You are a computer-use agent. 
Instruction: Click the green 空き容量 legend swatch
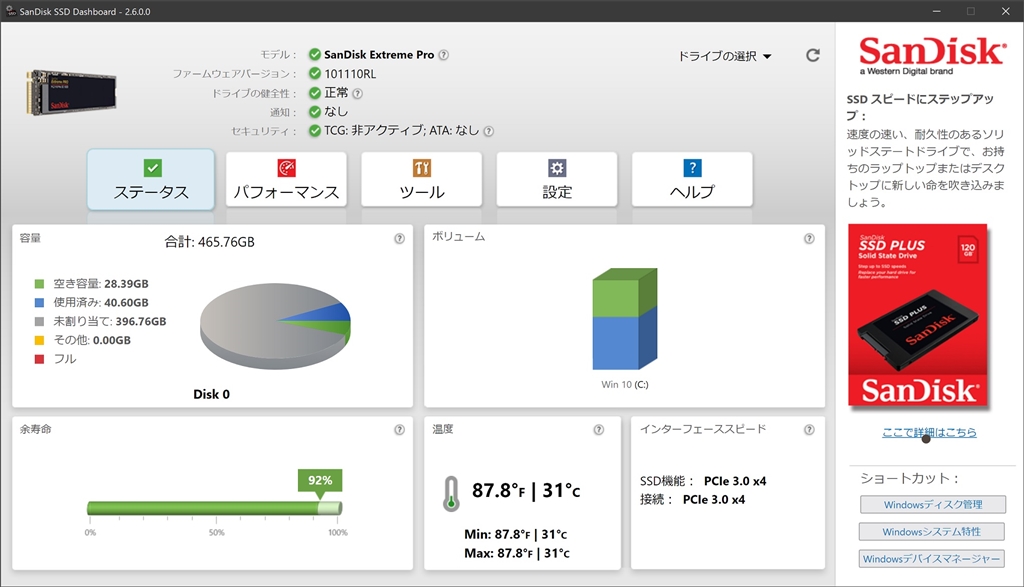point(39,284)
